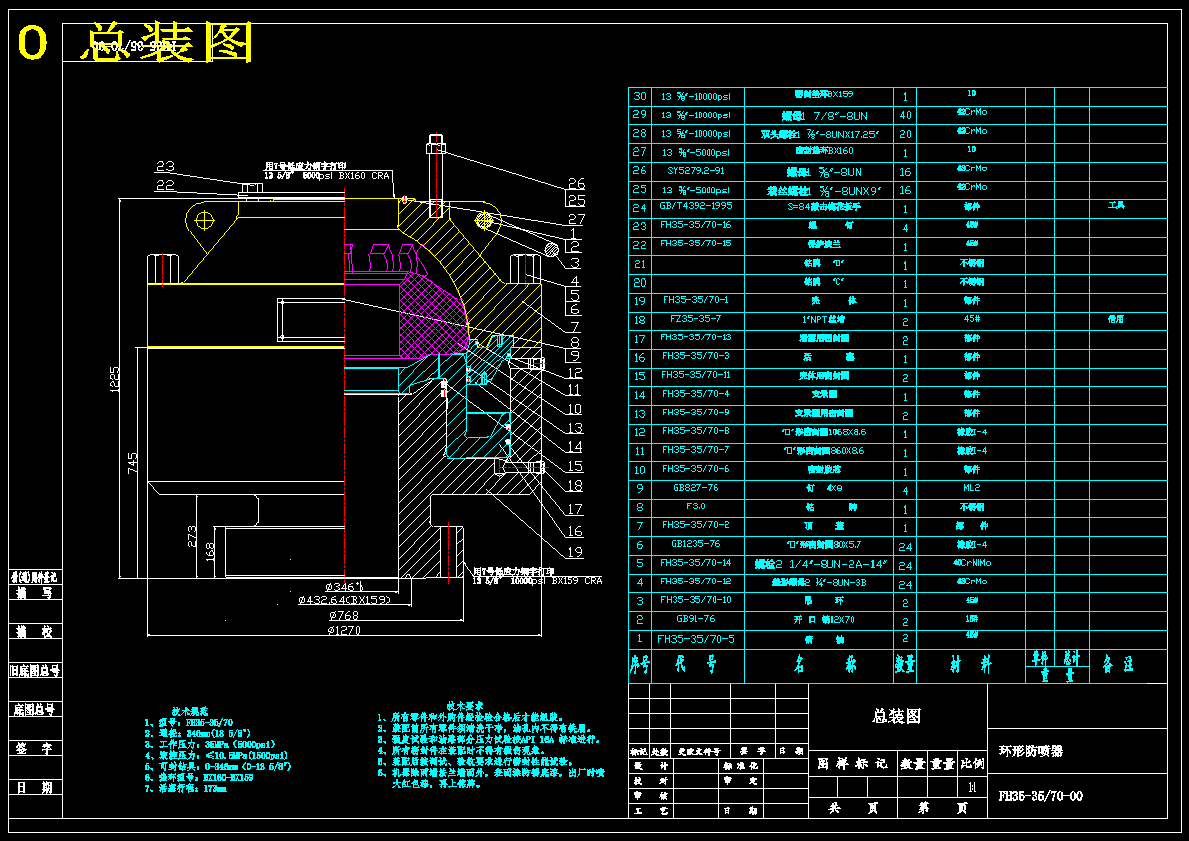Click the "FH35-35/70-1" code cell in row 19
This screenshot has height=841, width=1189.
pos(696,300)
